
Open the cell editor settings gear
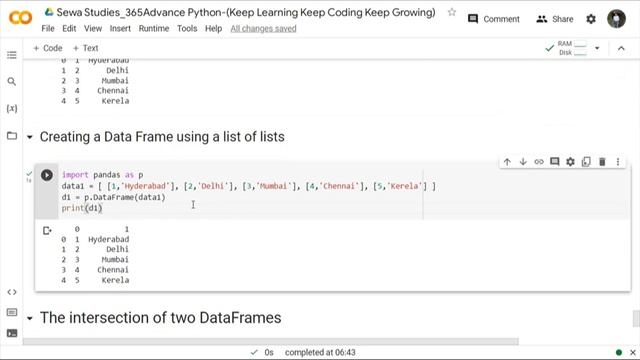[x=570, y=162]
